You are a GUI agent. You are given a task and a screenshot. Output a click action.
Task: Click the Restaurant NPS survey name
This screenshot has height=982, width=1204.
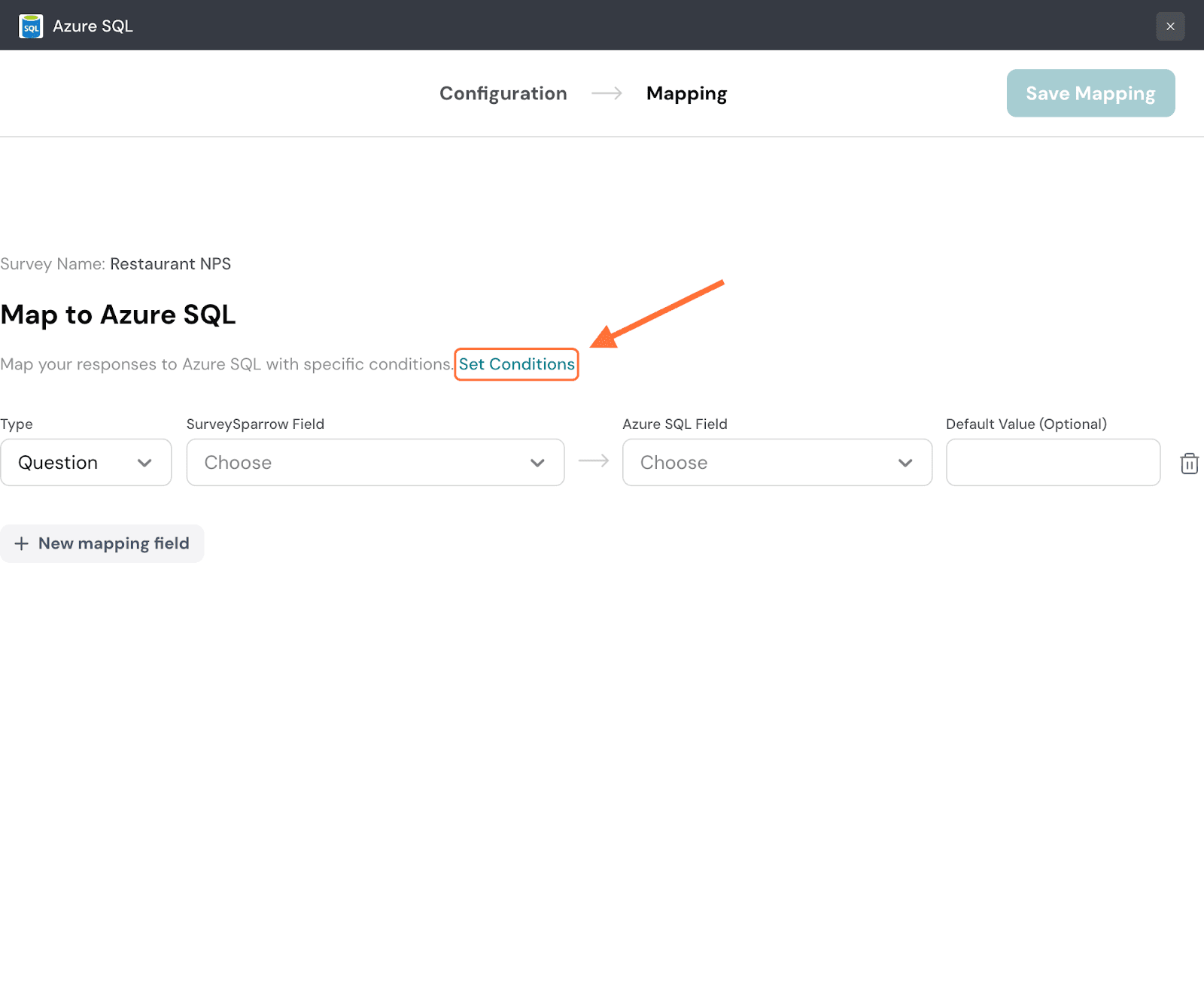click(x=170, y=264)
